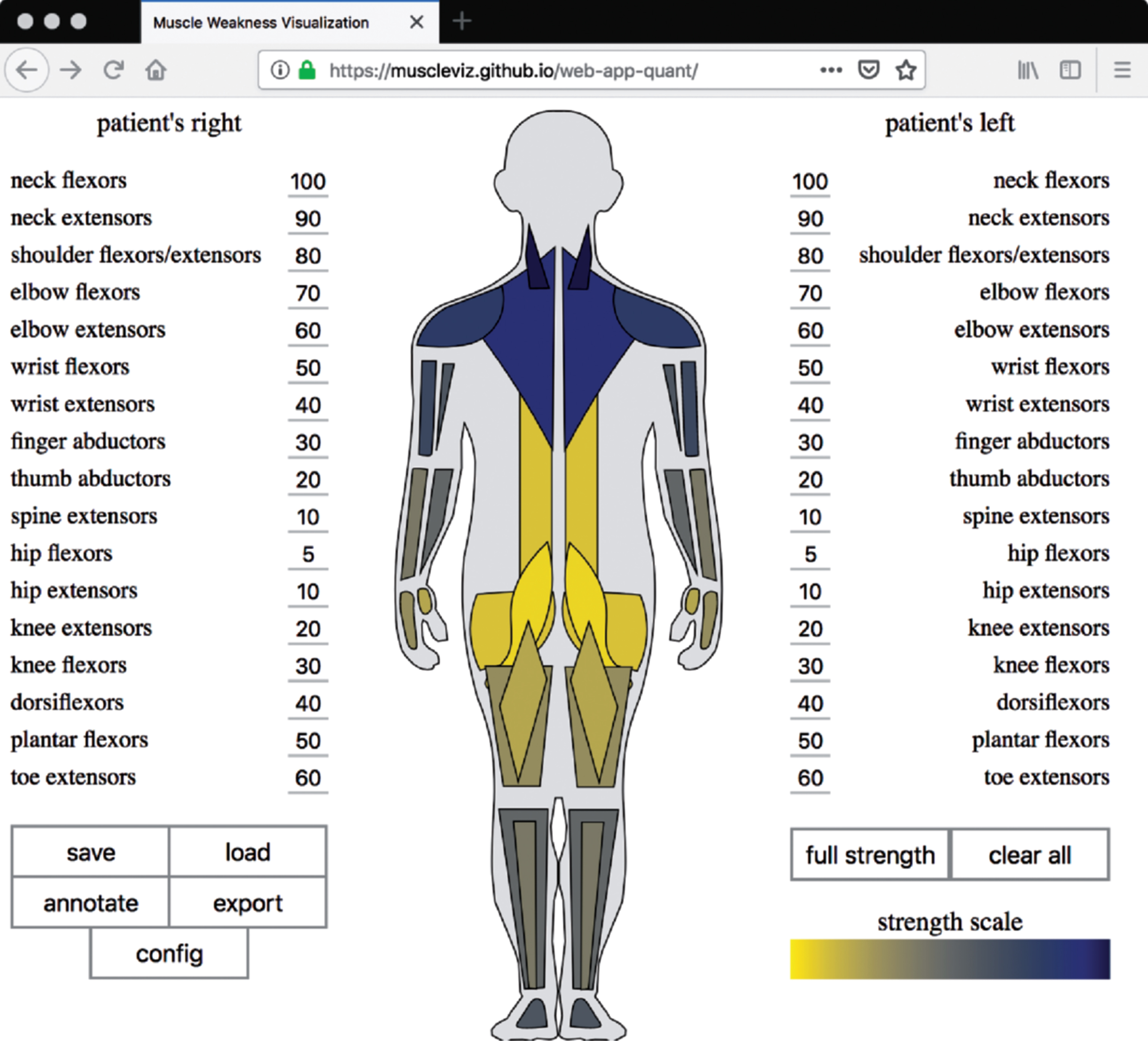The height and width of the screenshot is (1041, 1148).
Task: Click the save button
Action: tap(91, 852)
